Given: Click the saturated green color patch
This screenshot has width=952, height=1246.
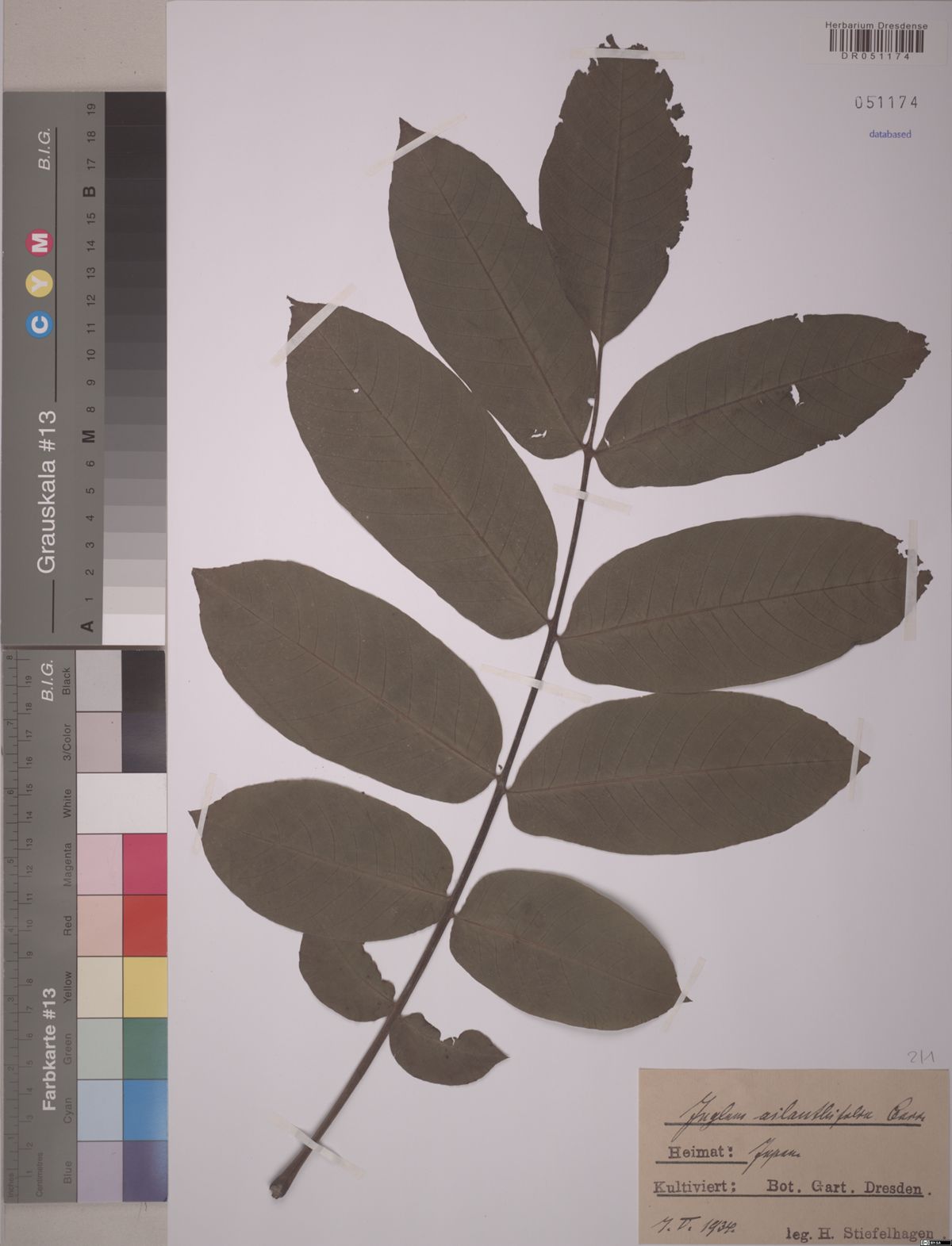Looking at the screenshot, I should tap(144, 1049).
